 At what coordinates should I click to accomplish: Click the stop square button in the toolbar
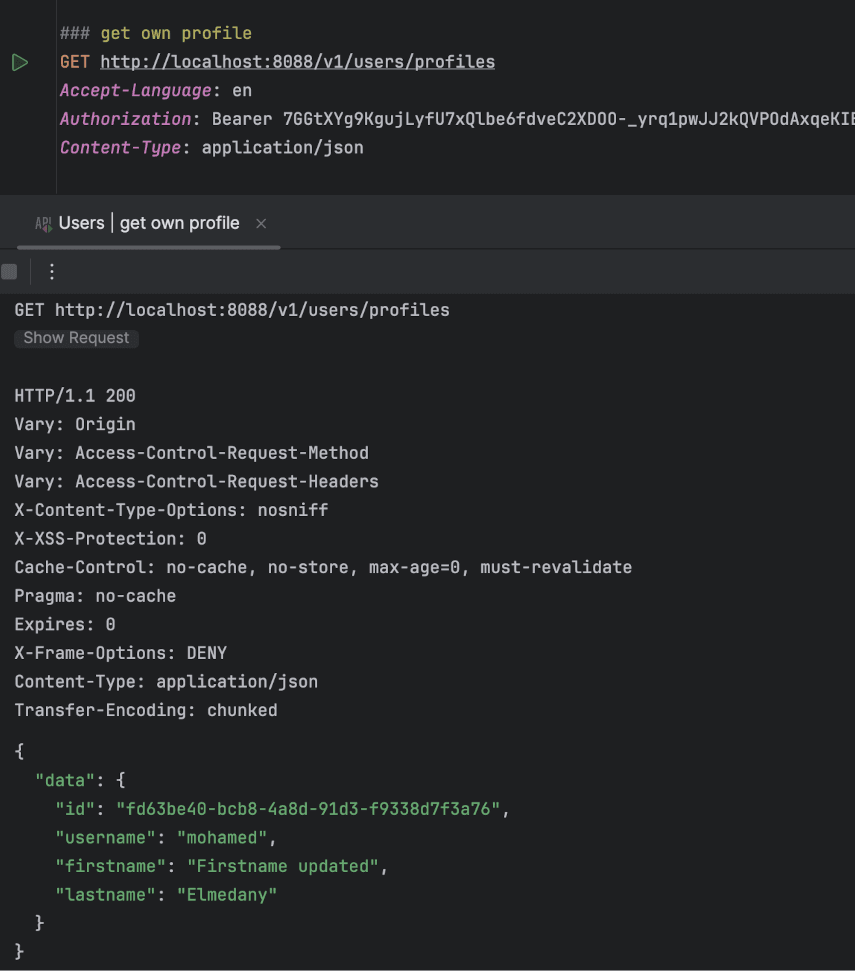9,272
